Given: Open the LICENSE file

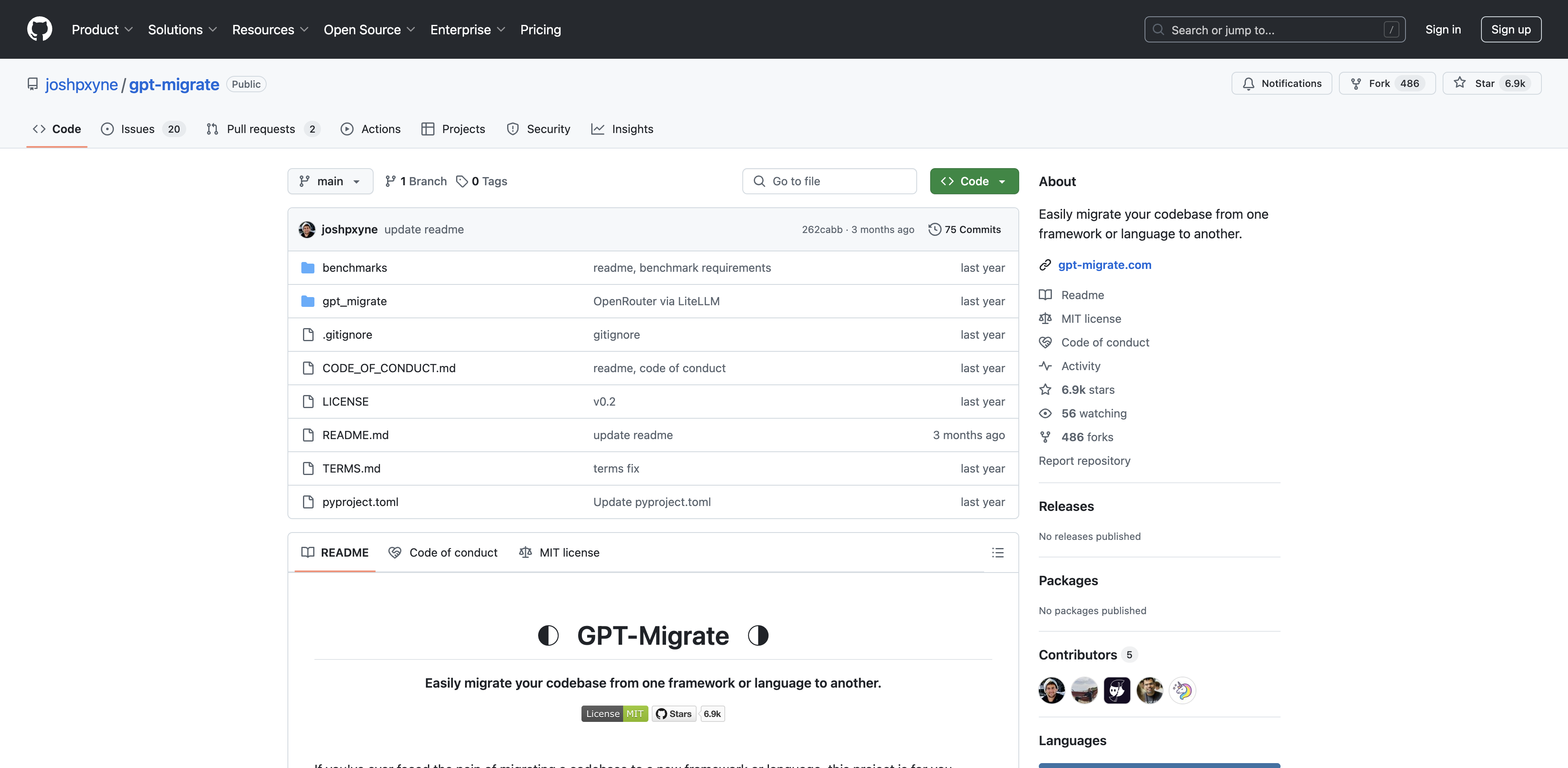Looking at the screenshot, I should pos(345,401).
